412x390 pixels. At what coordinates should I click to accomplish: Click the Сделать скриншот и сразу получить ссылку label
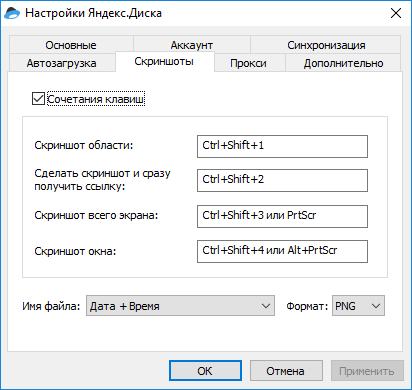click(x=102, y=180)
